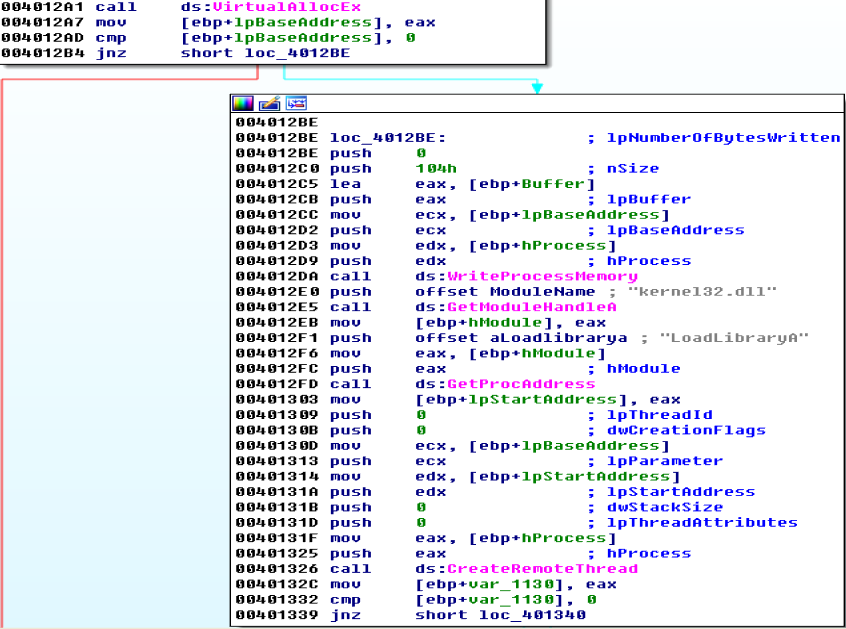Image resolution: width=846 pixels, height=629 pixels.
Task: Click [ebp+Buffer] operand in the lea instruction
Action: point(531,184)
